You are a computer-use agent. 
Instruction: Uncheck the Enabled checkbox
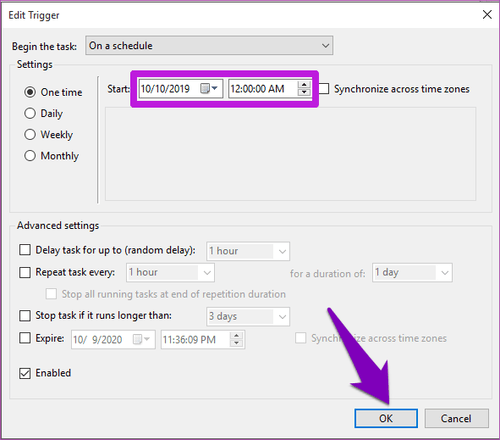point(25,373)
